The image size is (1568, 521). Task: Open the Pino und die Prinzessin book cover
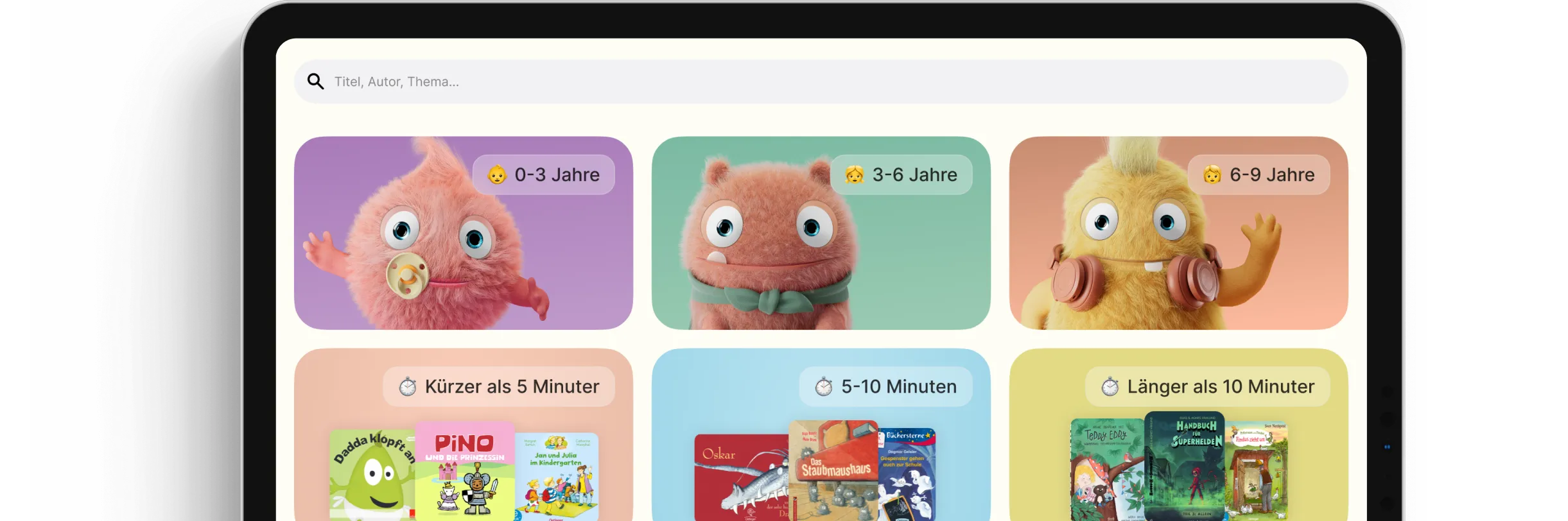(x=465, y=471)
